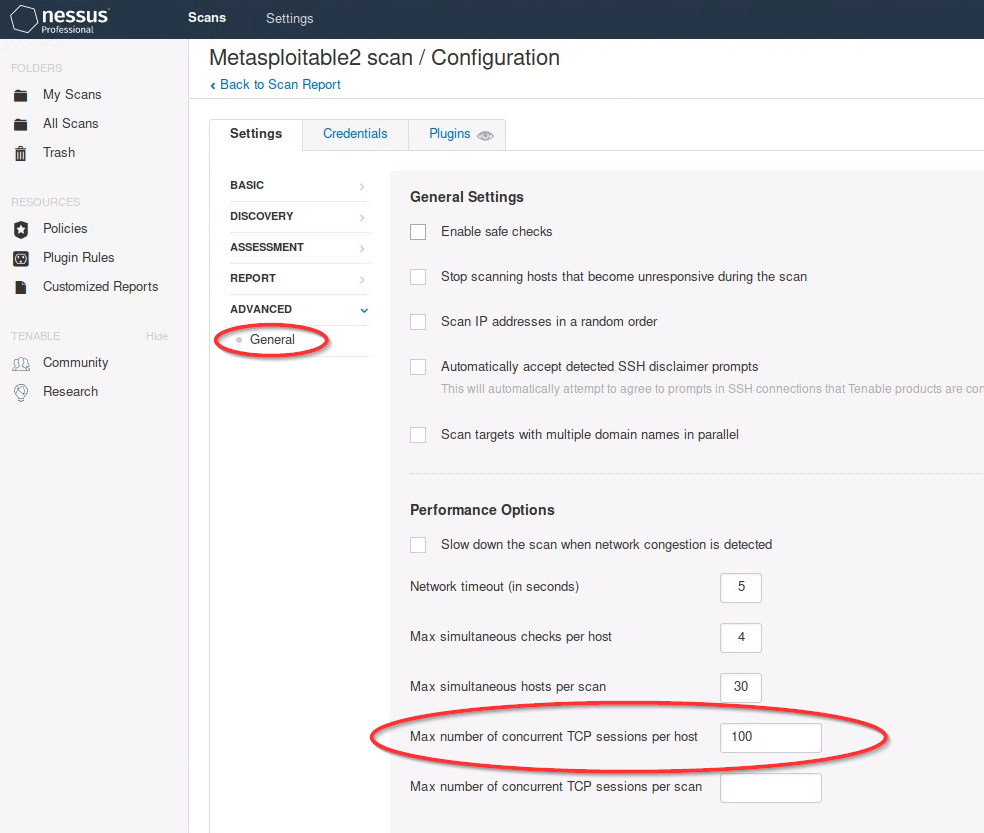Screen dimensions: 984x833
Task: Hide the TENABLE sidebar section
Action: click(157, 336)
